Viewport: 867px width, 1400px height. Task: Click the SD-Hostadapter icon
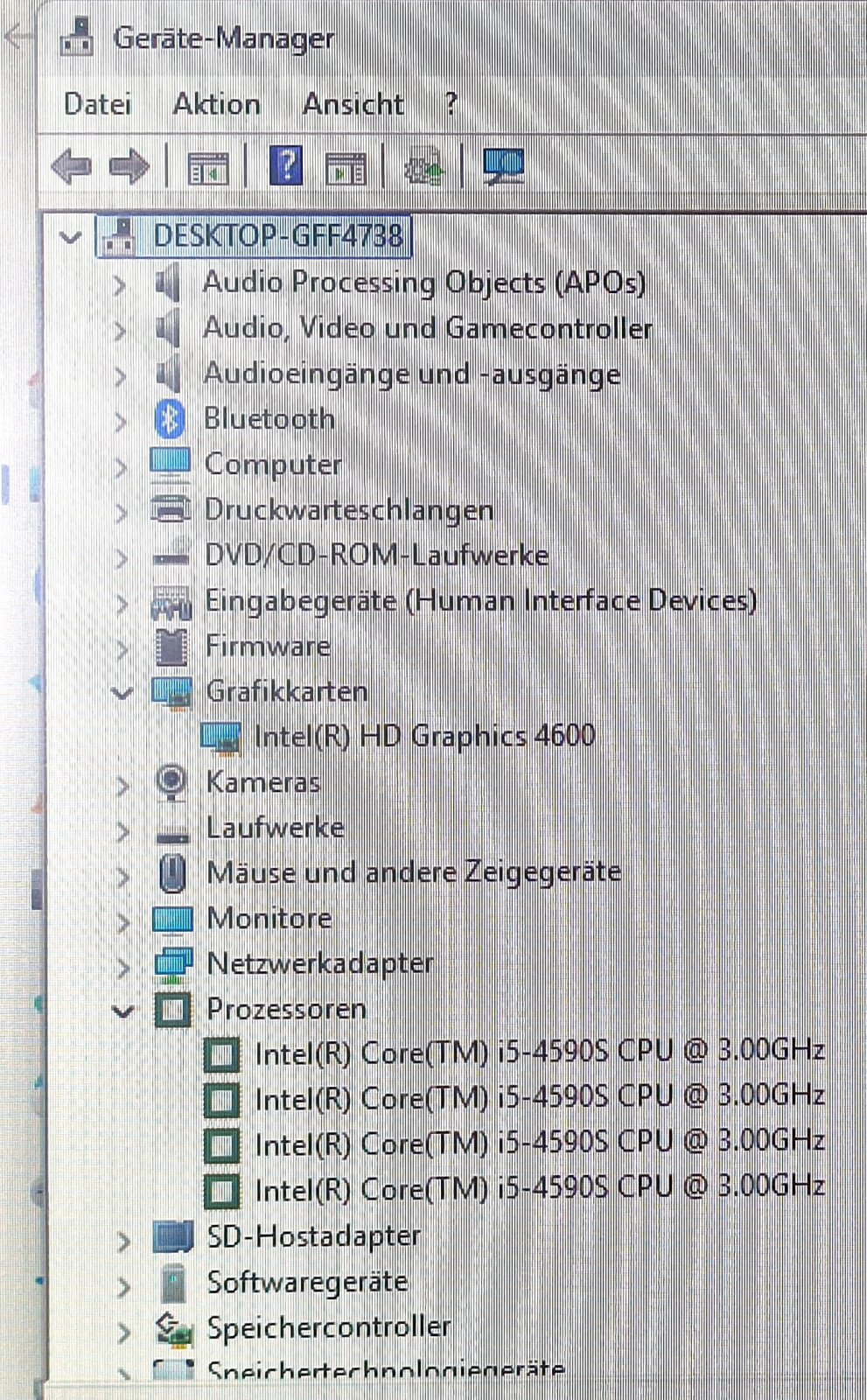(x=173, y=1236)
